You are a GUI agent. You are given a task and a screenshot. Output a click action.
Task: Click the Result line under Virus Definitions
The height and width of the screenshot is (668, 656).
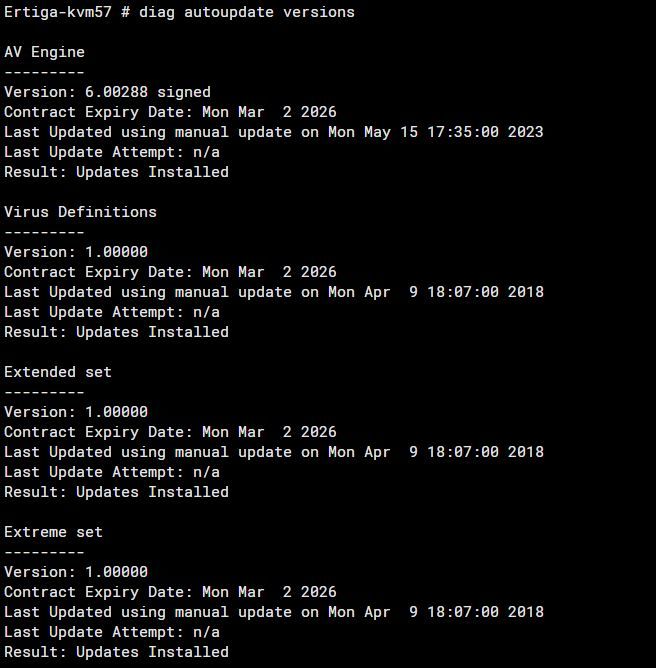click(x=116, y=332)
